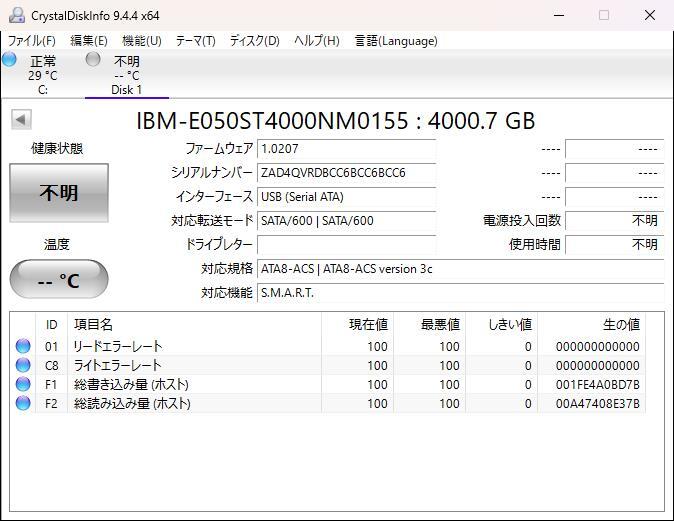Click the serial number field ZAD4QVRDBCC6BCC6BCC6
Viewport: 674px width, 521px height.
pyautogui.click(x=346, y=173)
